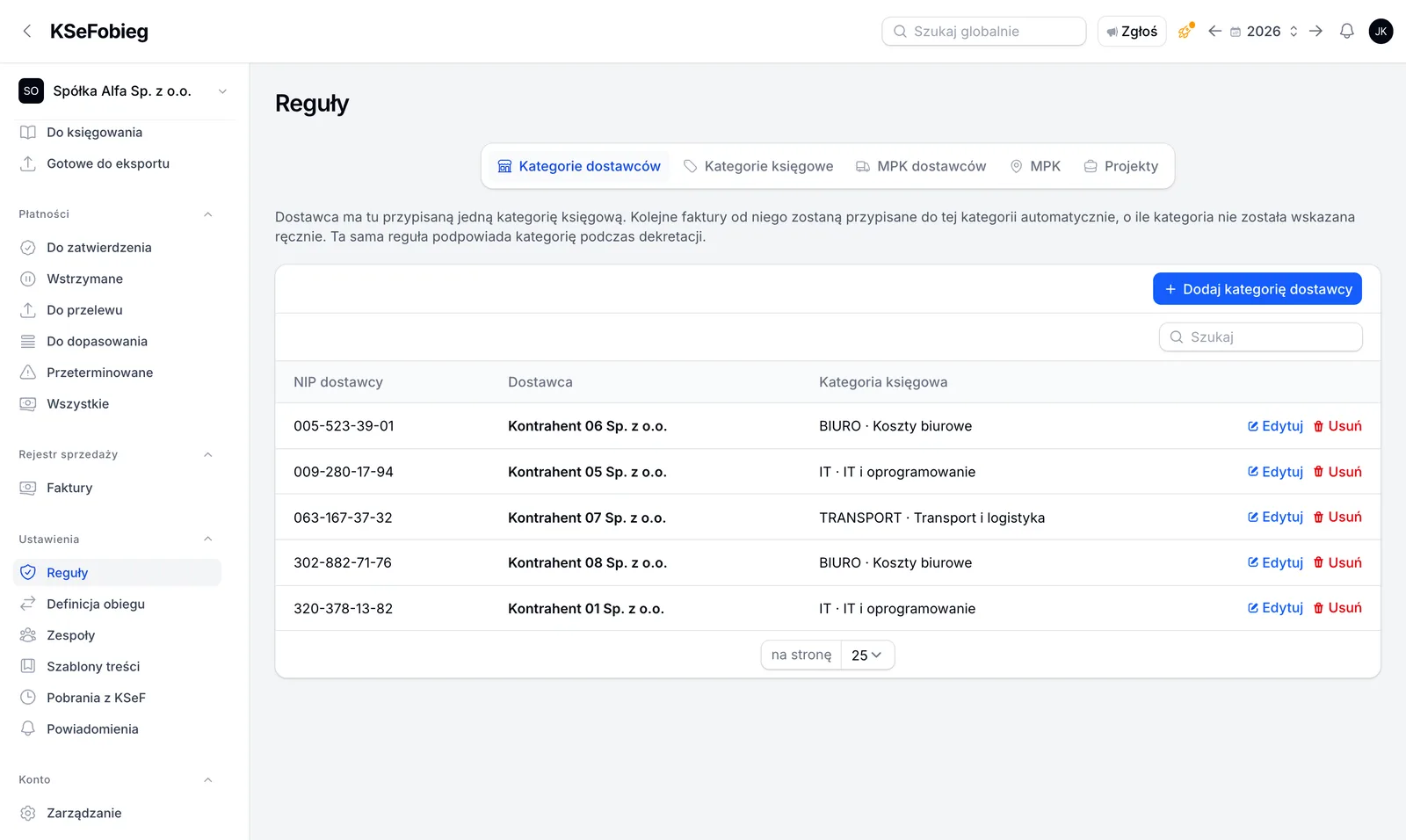1406x840 pixels.
Task: Select Kategorie dostawców tab
Action: 579,166
